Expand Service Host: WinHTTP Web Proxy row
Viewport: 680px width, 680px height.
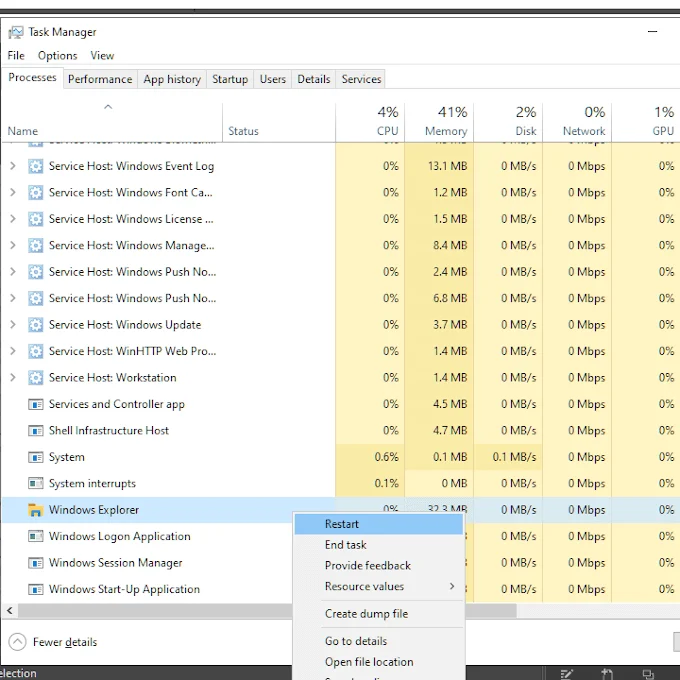click(x=13, y=351)
